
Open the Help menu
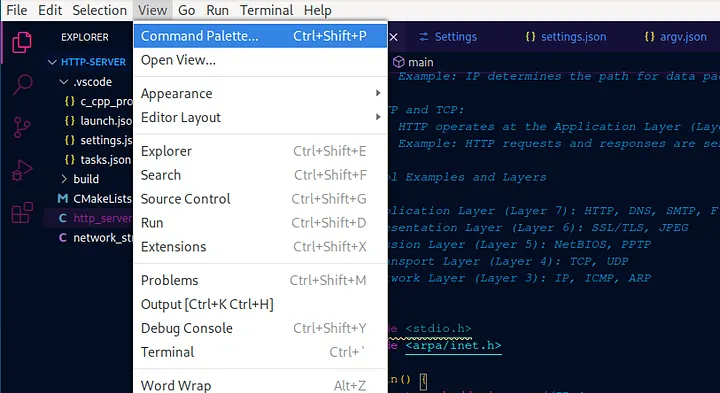click(x=317, y=10)
